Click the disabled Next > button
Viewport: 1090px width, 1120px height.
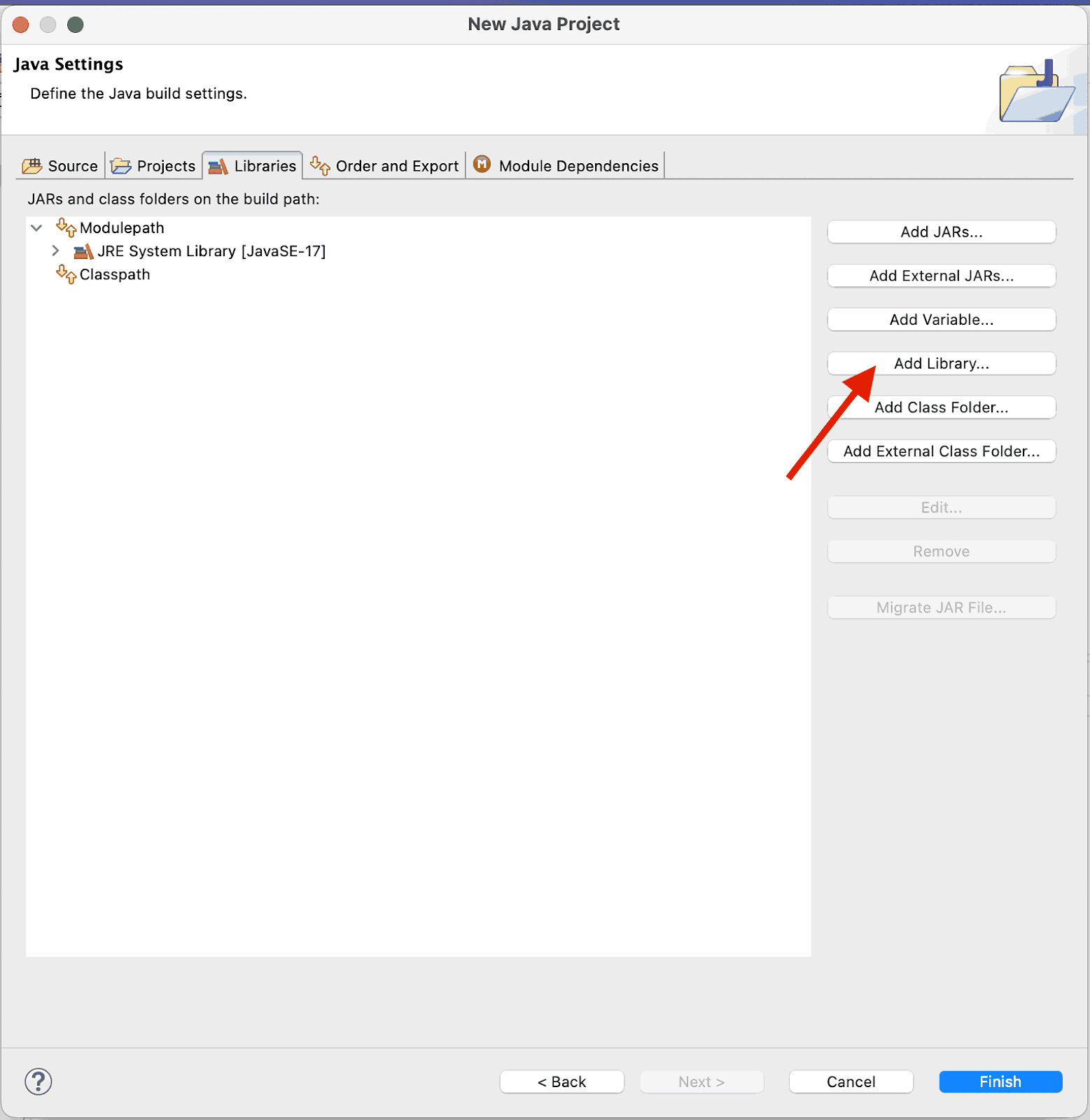(701, 1081)
